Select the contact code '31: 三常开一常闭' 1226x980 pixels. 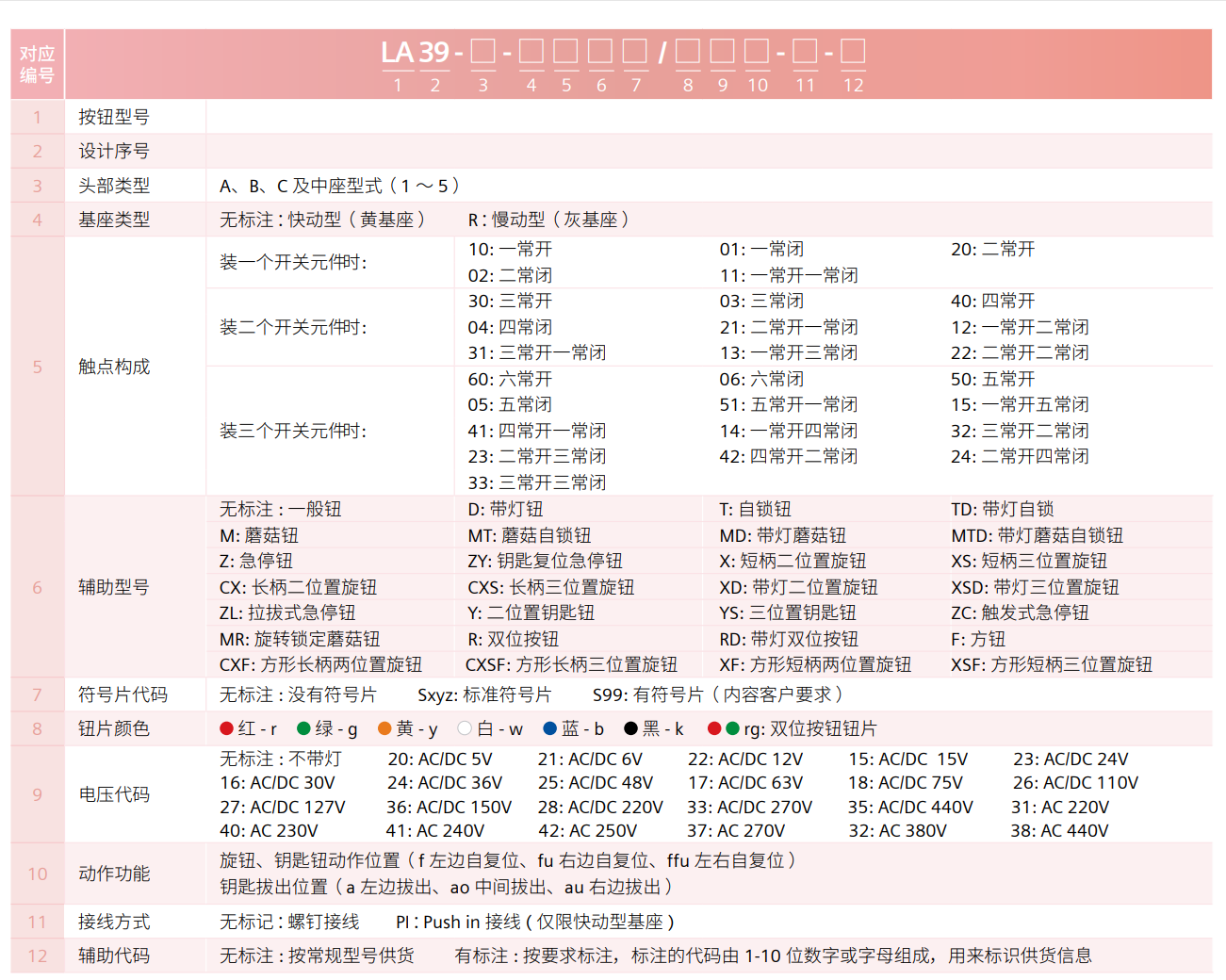click(x=537, y=352)
